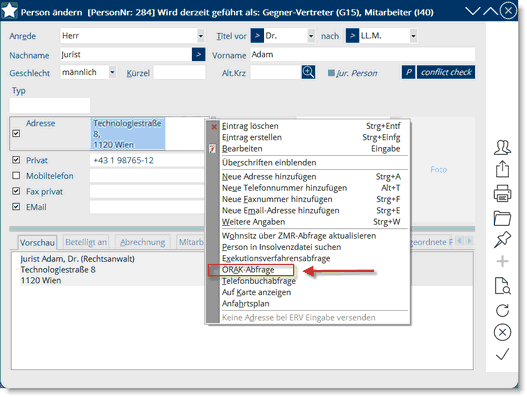Click the arrow button before nach LL.M.

coord(352,36)
